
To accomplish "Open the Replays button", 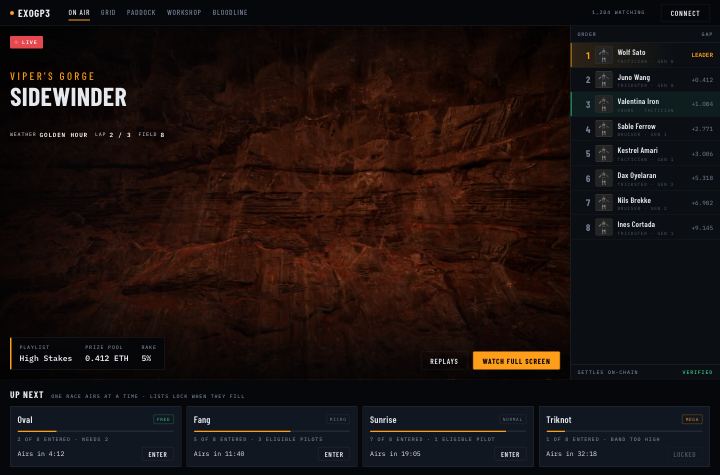I will tap(444, 362).
